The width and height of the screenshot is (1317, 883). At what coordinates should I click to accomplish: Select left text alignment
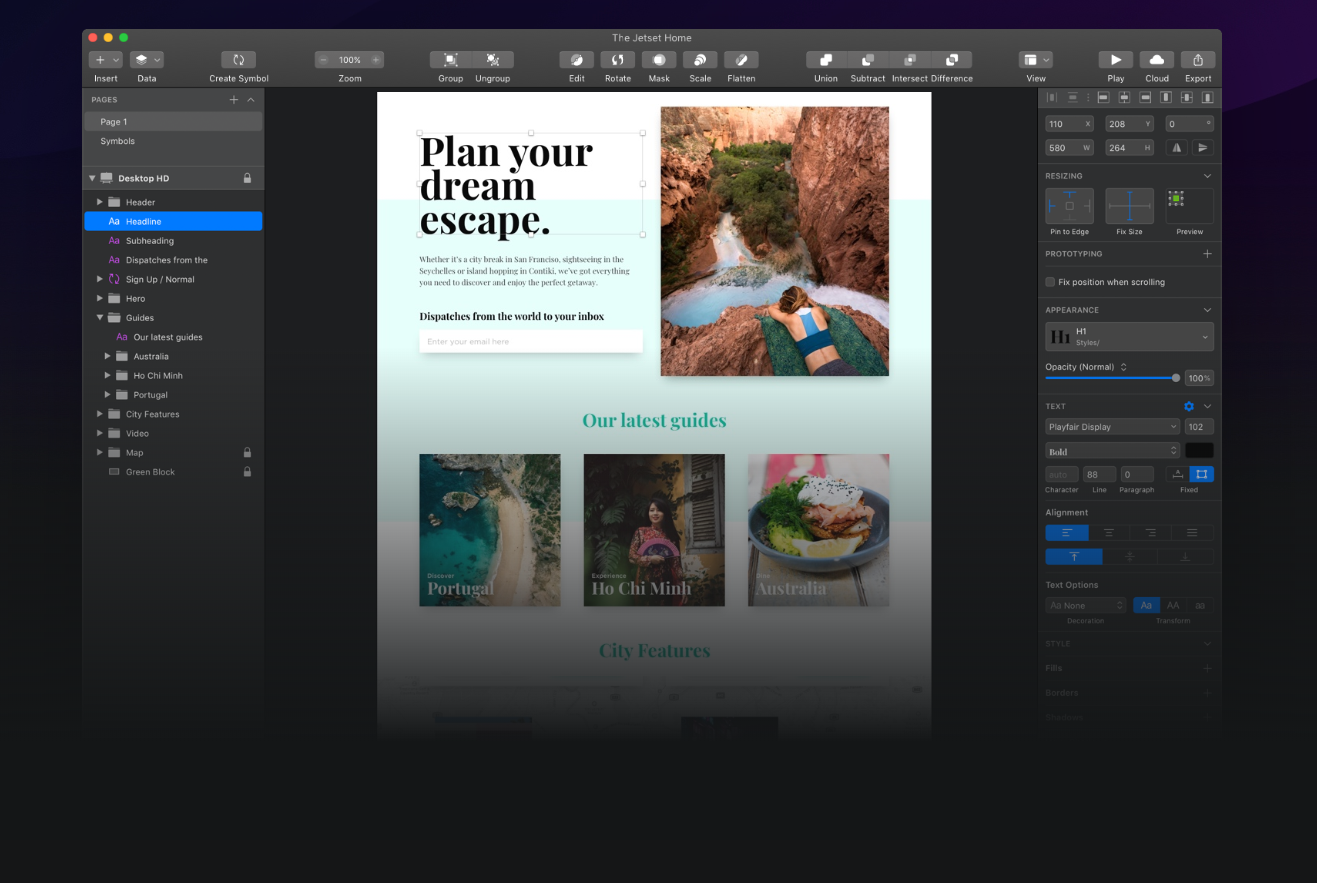click(1067, 533)
